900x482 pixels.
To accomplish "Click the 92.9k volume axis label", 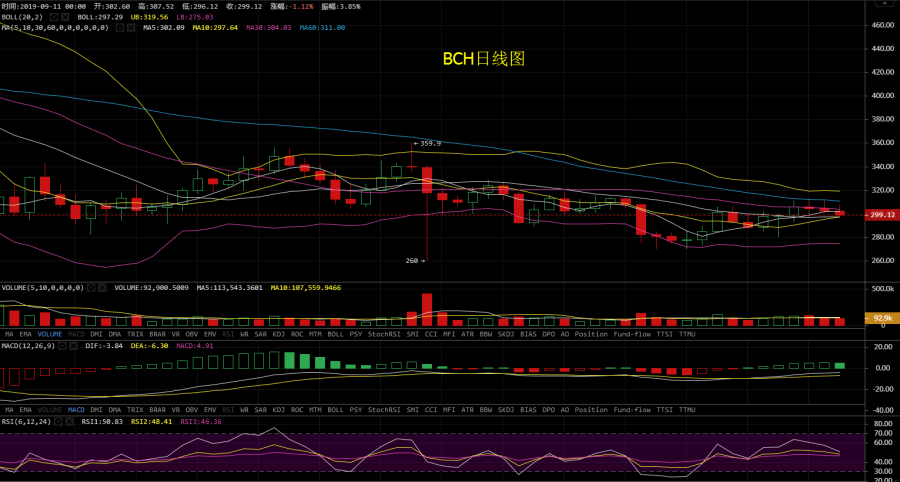I will pyautogui.click(x=881, y=318).
